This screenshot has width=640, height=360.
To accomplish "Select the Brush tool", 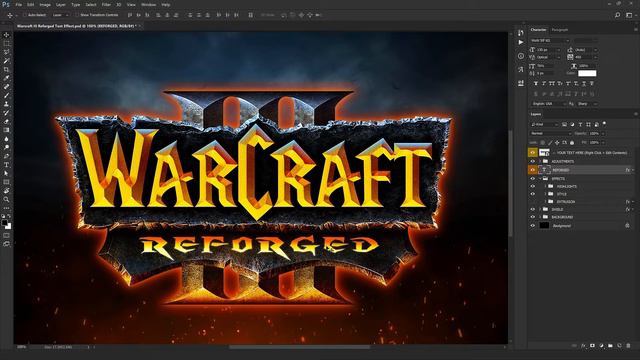I will click(x=7, y=95).
